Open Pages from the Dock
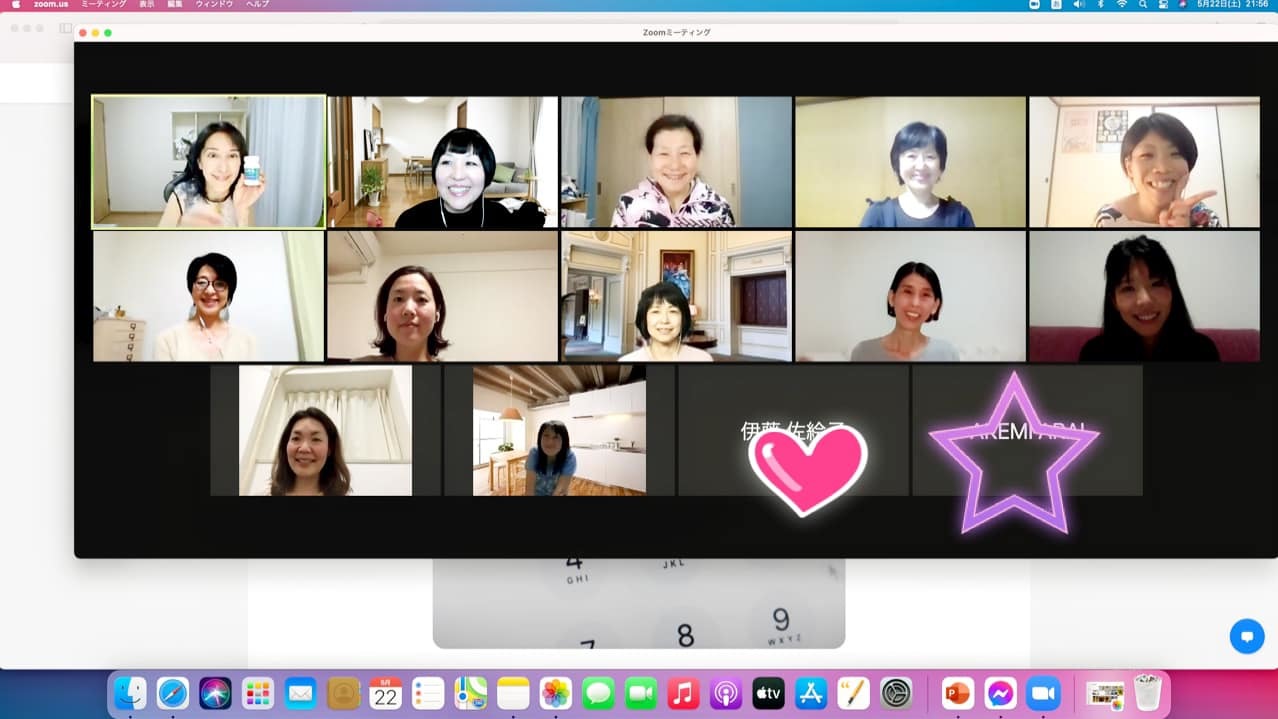 [x=853, y=693]
